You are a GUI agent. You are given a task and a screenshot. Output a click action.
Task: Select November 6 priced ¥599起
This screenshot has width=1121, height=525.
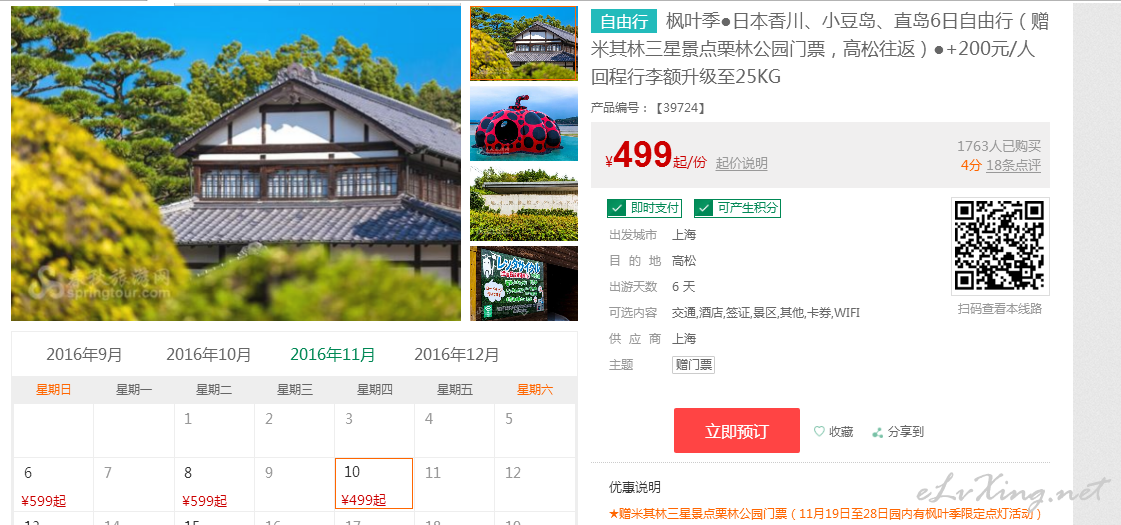click(54, 484)
